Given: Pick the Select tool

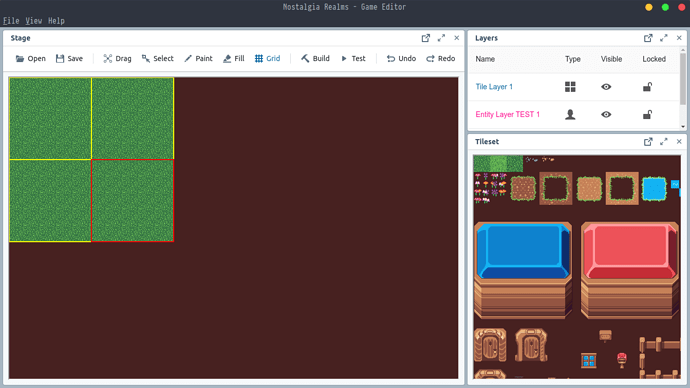Looking at the screenshot, I should click(x=158, y=59).
